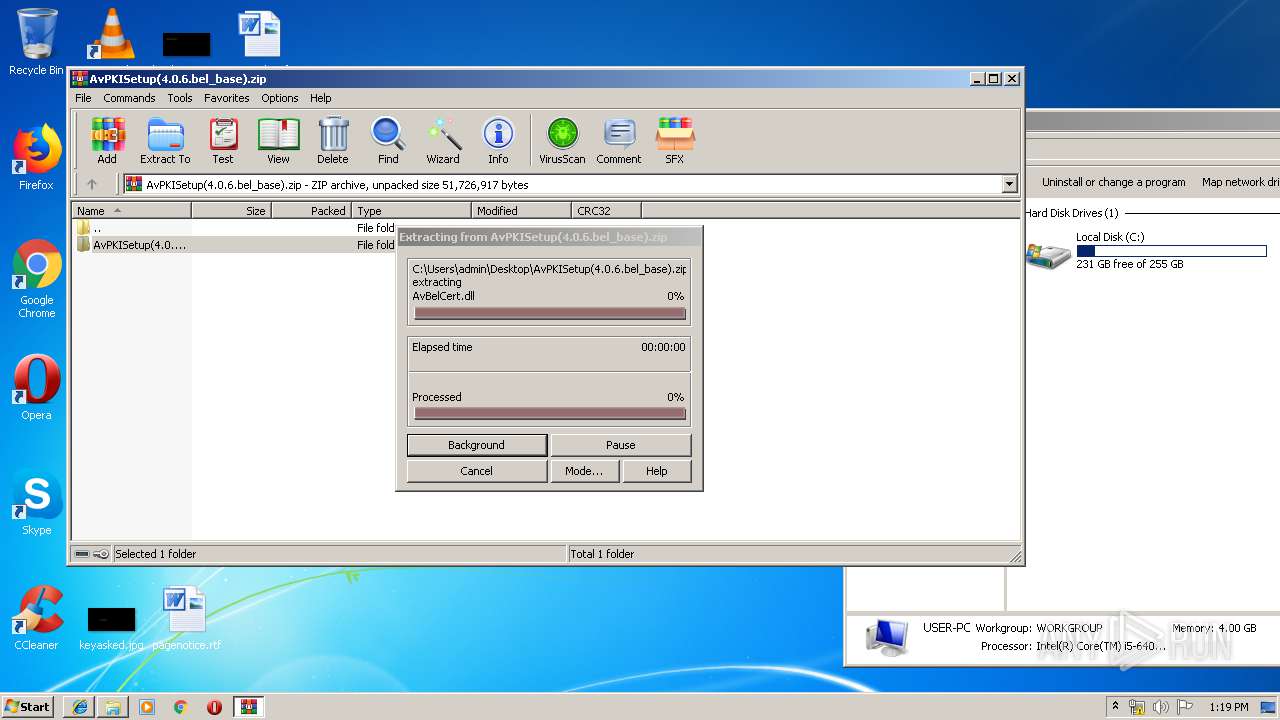Click the archive path address field
Viewport: 1280px width, 720px height.
570,184
